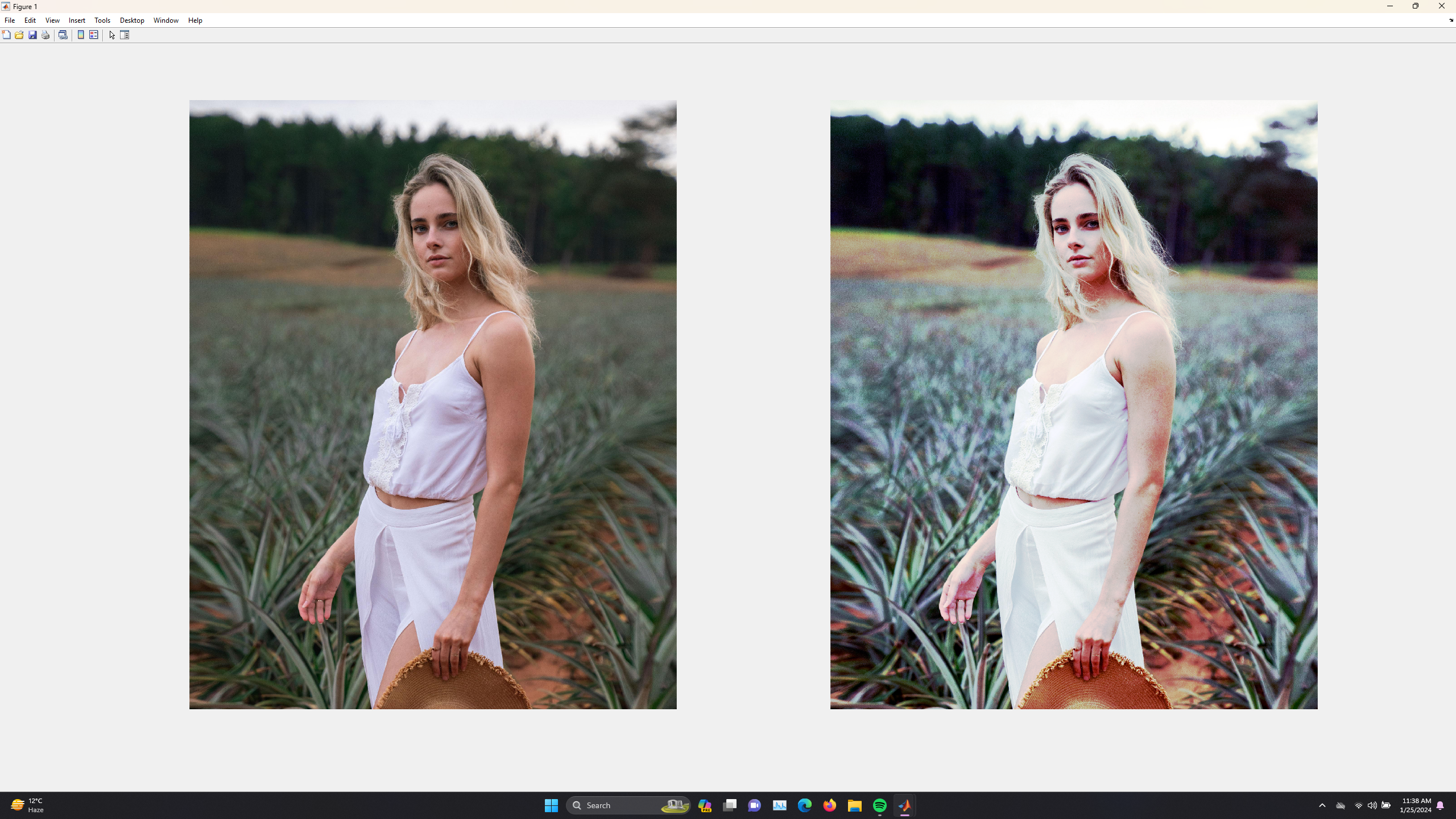Open MATLAB from the taskbar
This screenshot has height=819, width=1456.
click(x=905, y=805)
